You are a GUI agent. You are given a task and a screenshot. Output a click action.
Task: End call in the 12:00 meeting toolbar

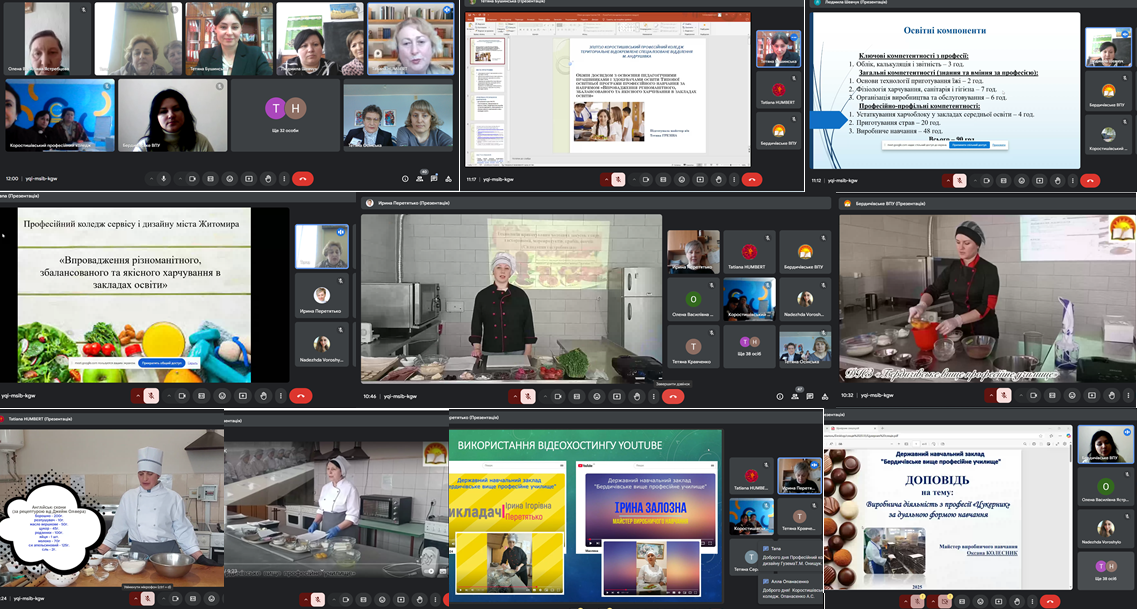[302, 179]
